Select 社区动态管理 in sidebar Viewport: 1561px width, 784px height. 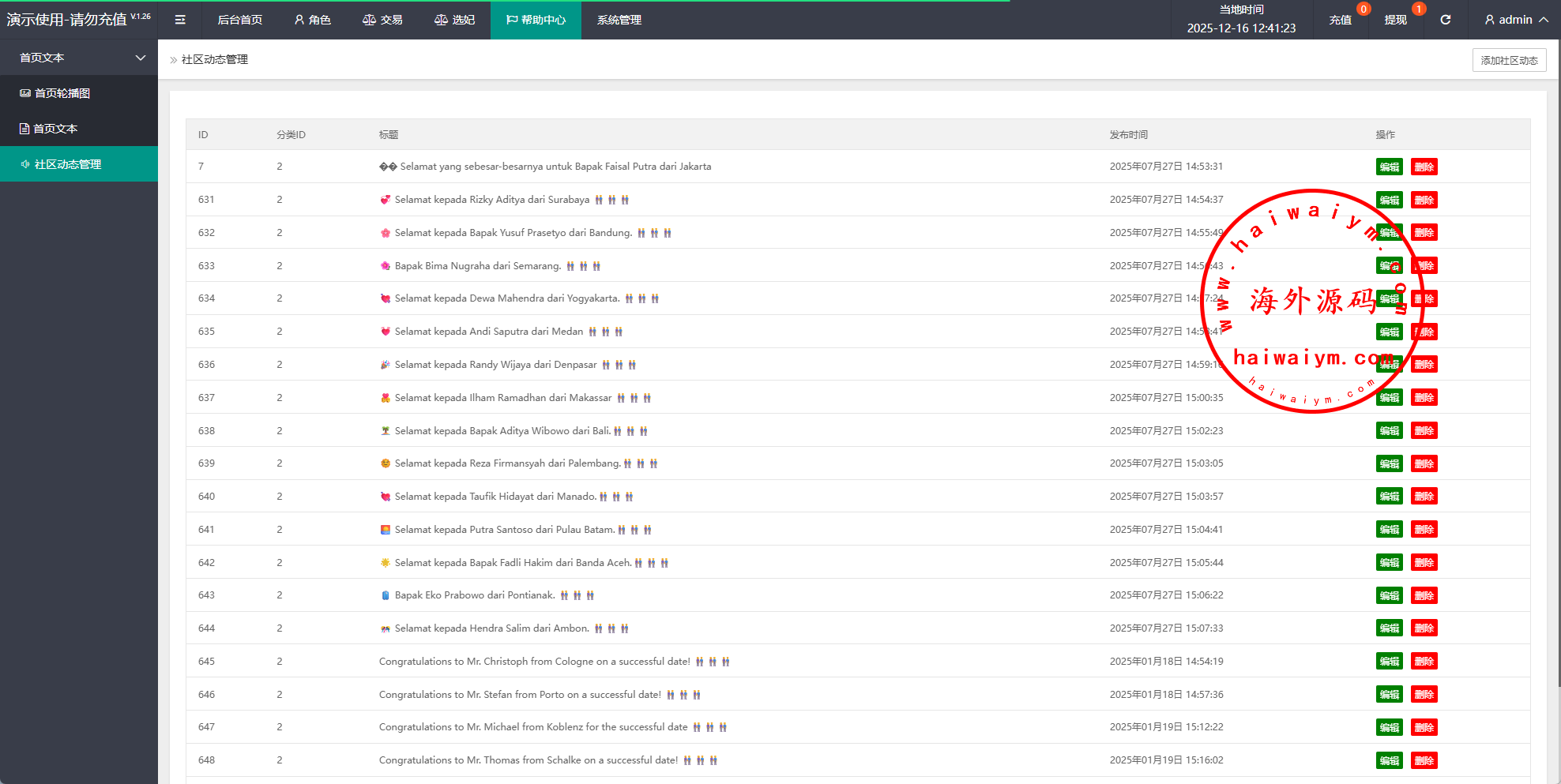tap(68, 164)
